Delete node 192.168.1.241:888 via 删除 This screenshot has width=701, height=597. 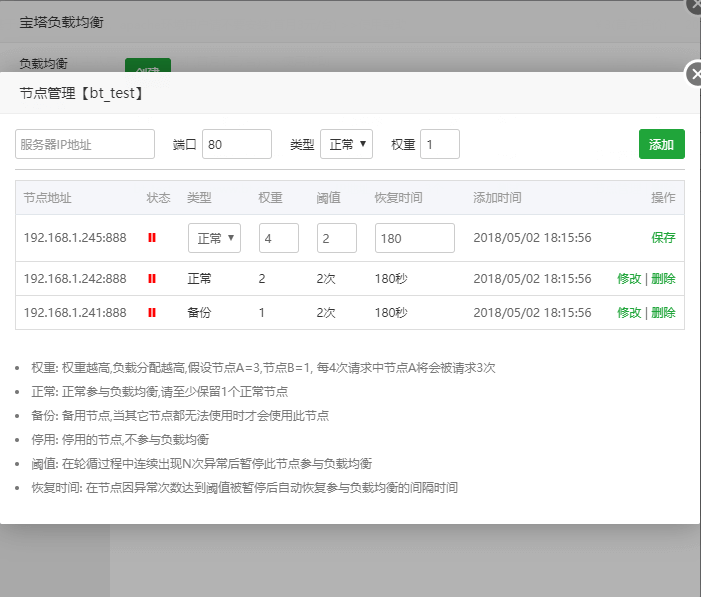point(663,312)
